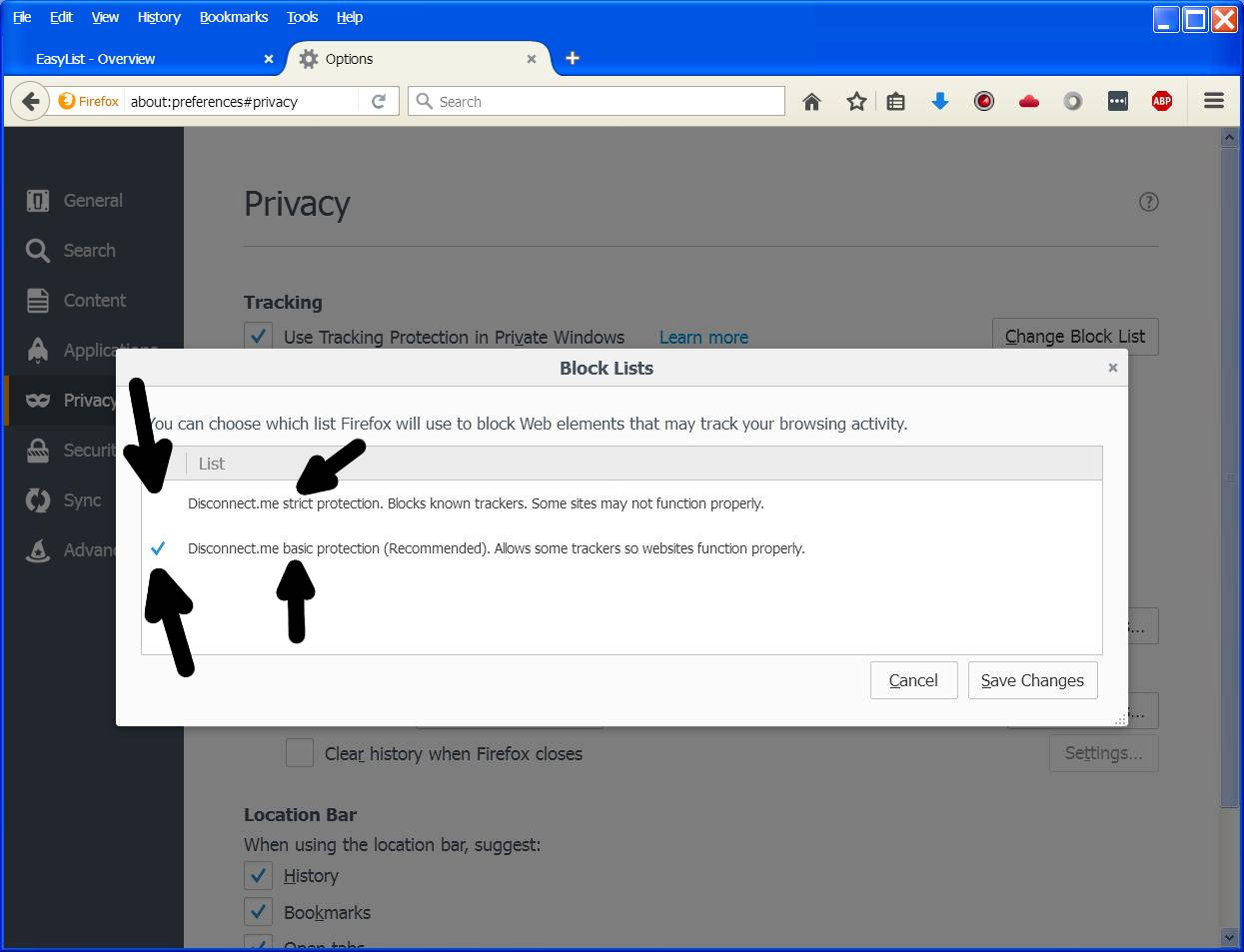Open the History menu
The width and height of the screenshot is (1244, 952).
159,17
